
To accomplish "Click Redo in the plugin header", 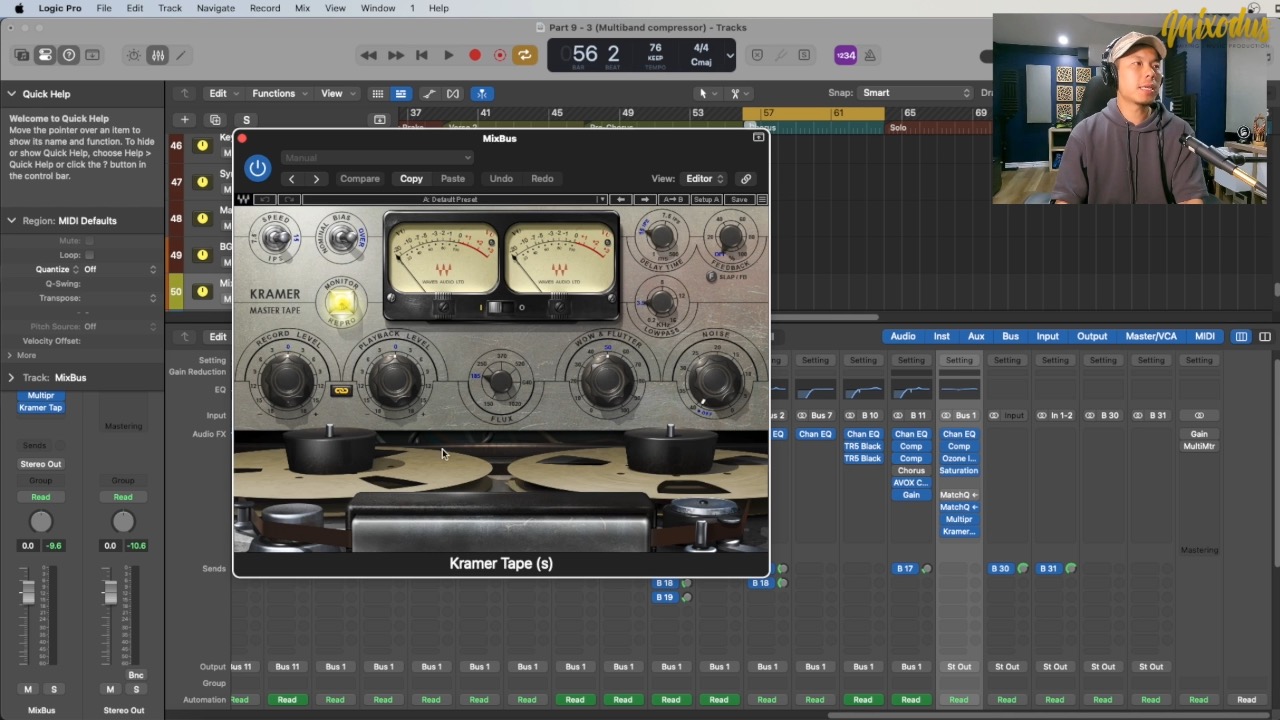I will tap(542, 179).
